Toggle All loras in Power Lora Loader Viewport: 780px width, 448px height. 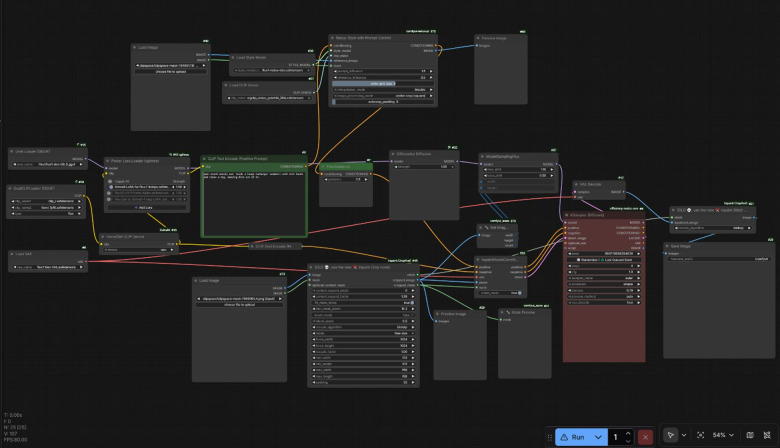point(110,181)
